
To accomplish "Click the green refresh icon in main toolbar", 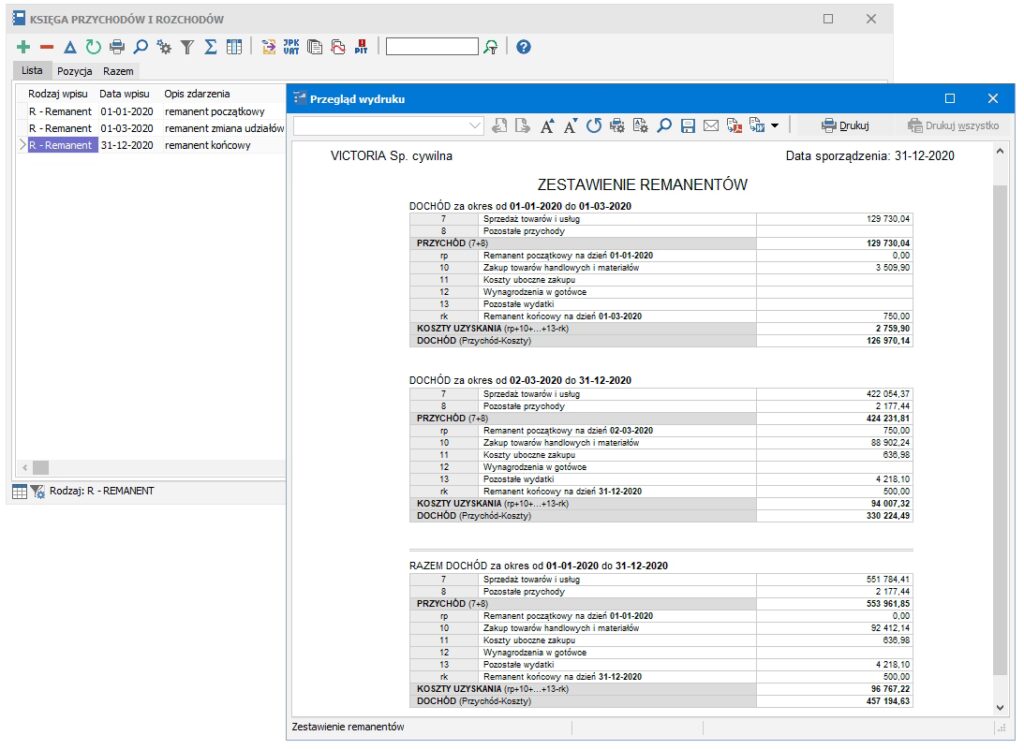I will point(93,47).
